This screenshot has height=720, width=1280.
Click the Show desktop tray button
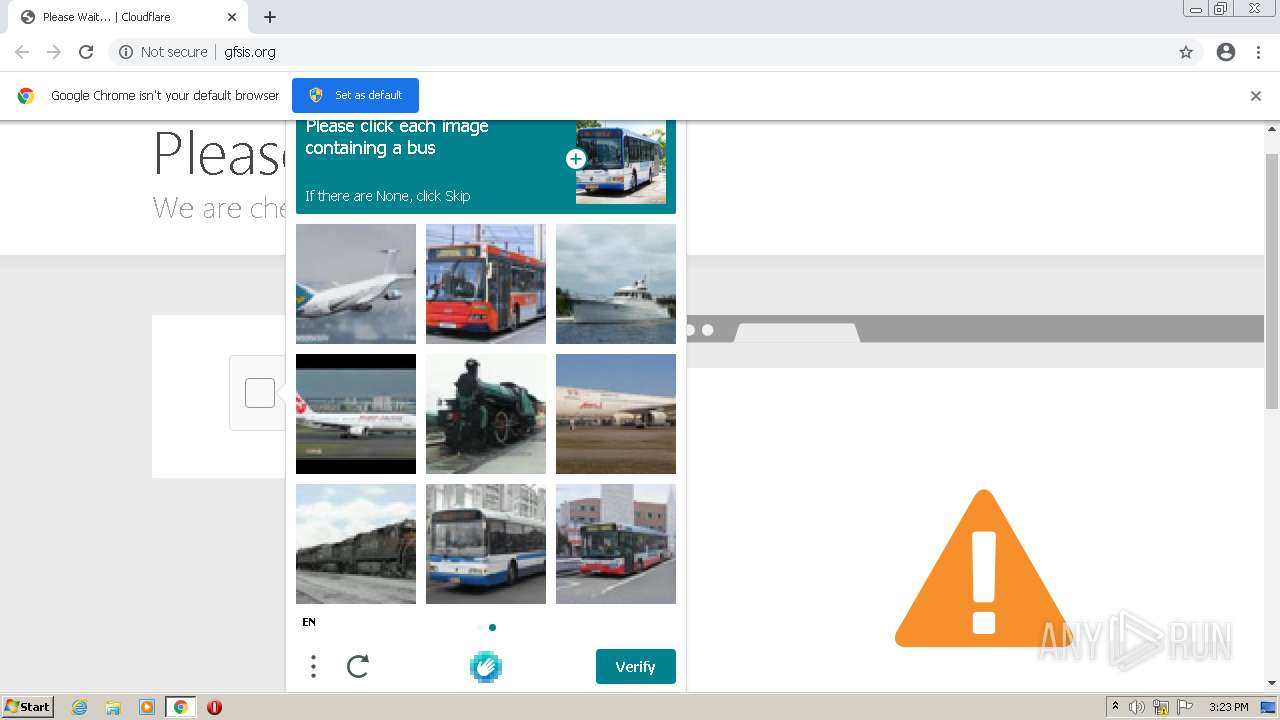coord(1269,707)
